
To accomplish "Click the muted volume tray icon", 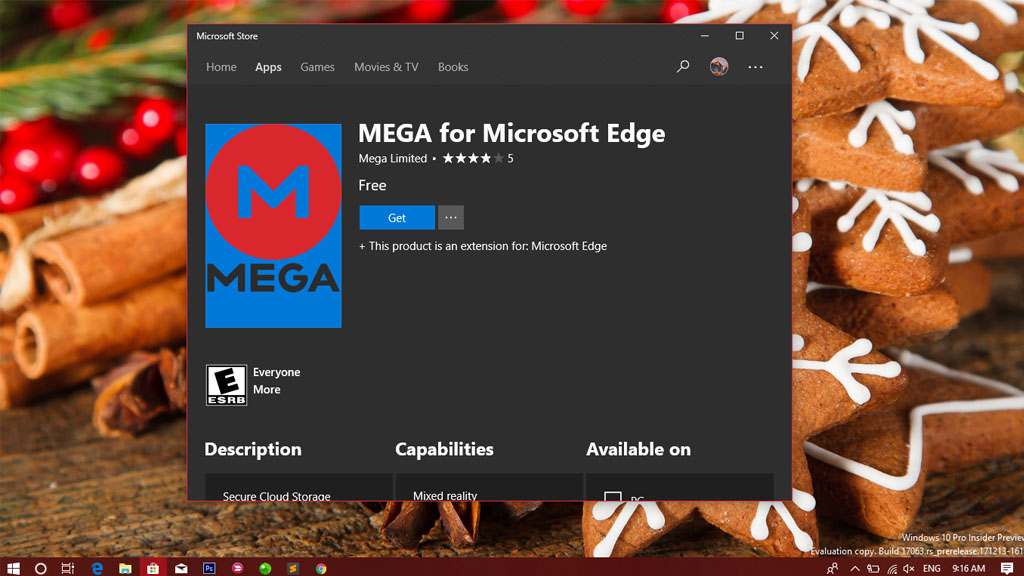I will (909, 568).
